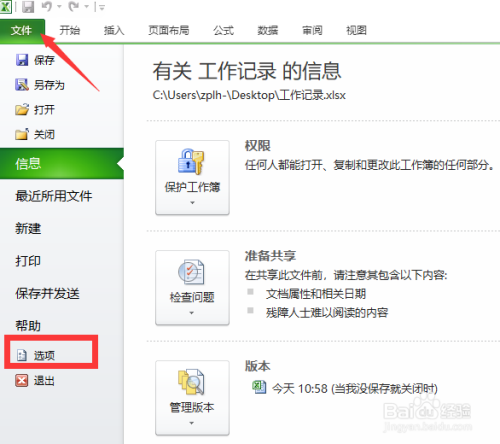
Task: Click the 残障人士难以阅读的内容 list item
Action: tap(327, 313)
